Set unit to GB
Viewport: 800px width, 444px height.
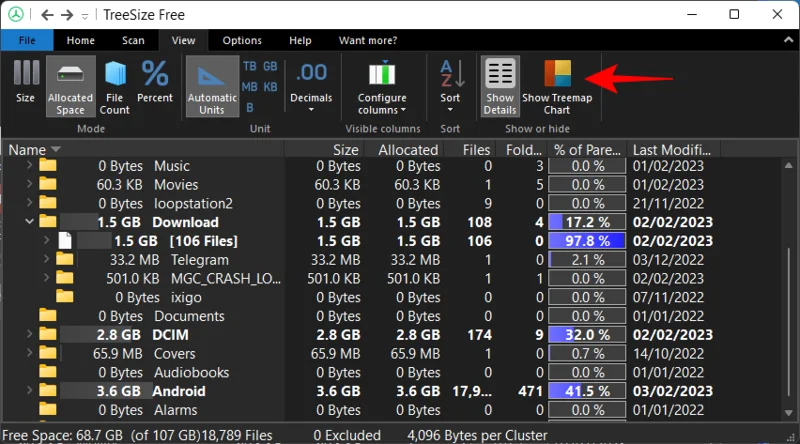click(270, 66)
